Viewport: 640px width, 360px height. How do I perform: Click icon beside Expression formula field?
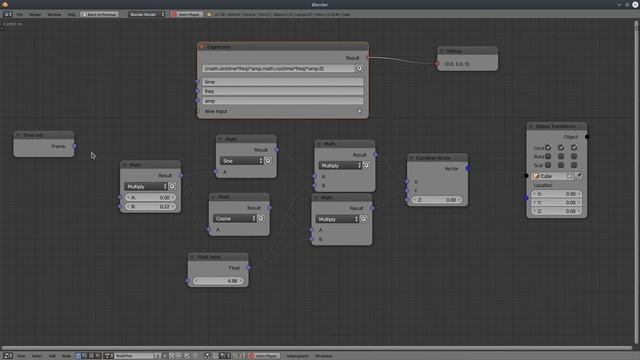pyautogui.click(x=359, y=69)
